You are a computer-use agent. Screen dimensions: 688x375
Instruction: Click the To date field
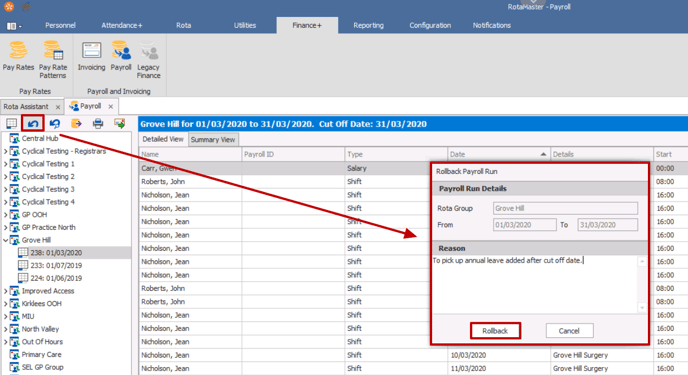pos(607,225)
